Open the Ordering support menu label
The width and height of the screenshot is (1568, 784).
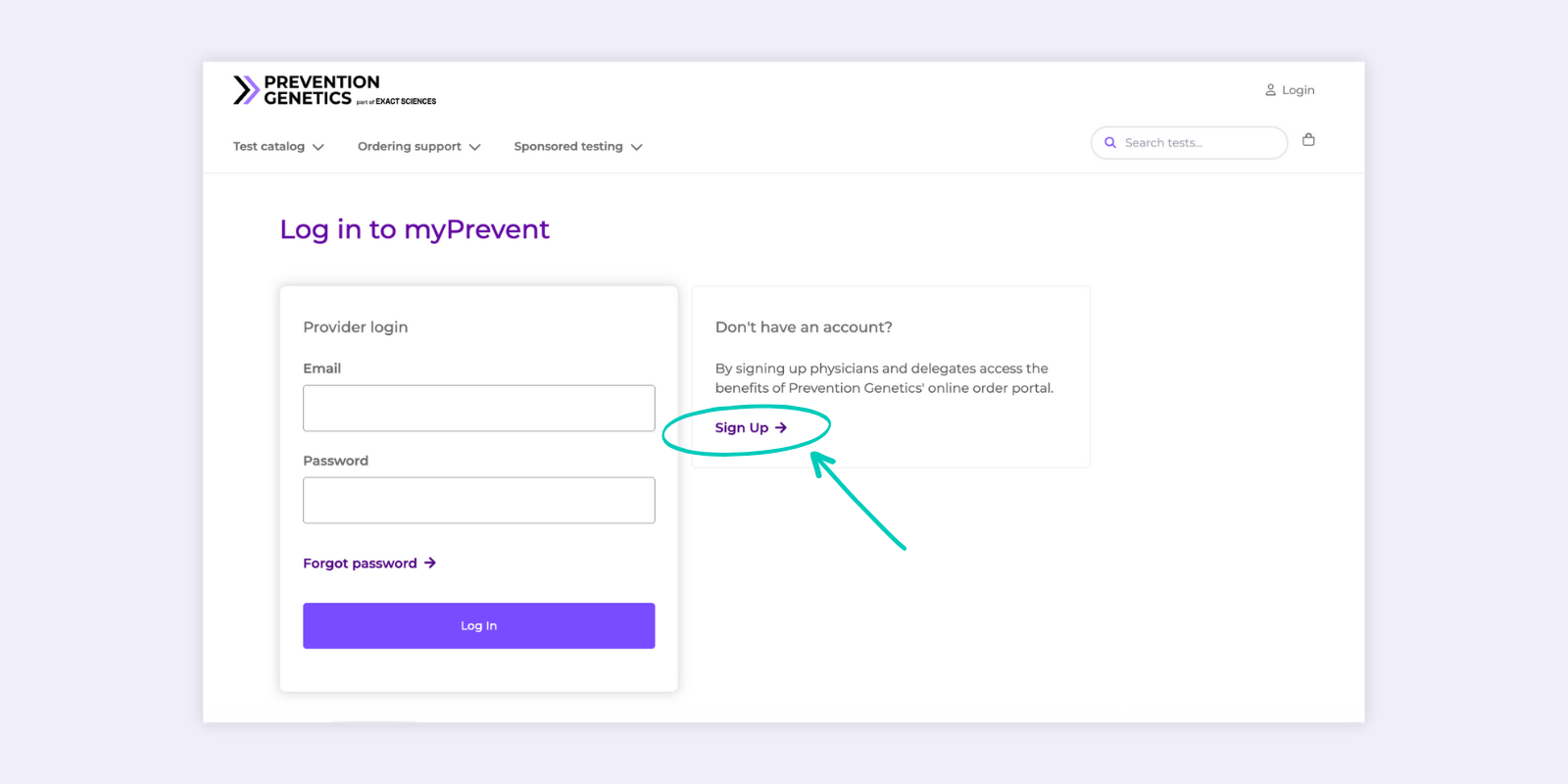pos(409,147)
